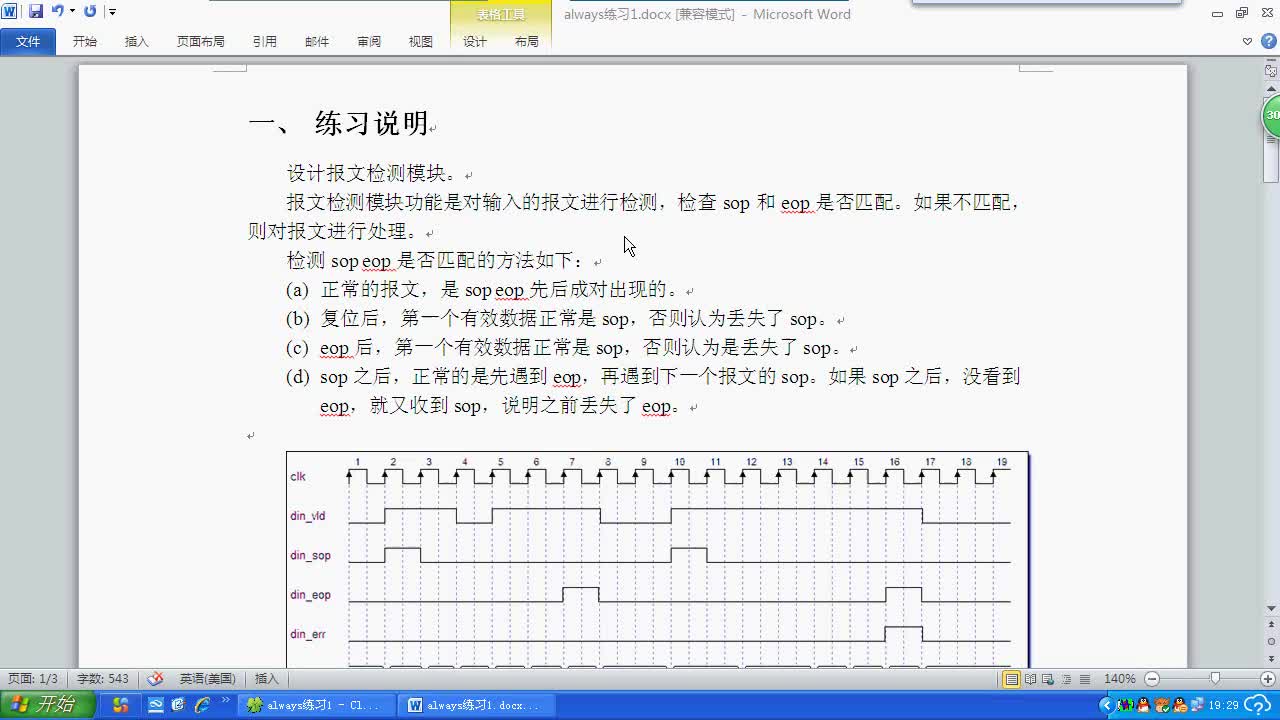Click the Word application icon in the title bar
The width and height of the screenshot is (1280, 720).
9,11
